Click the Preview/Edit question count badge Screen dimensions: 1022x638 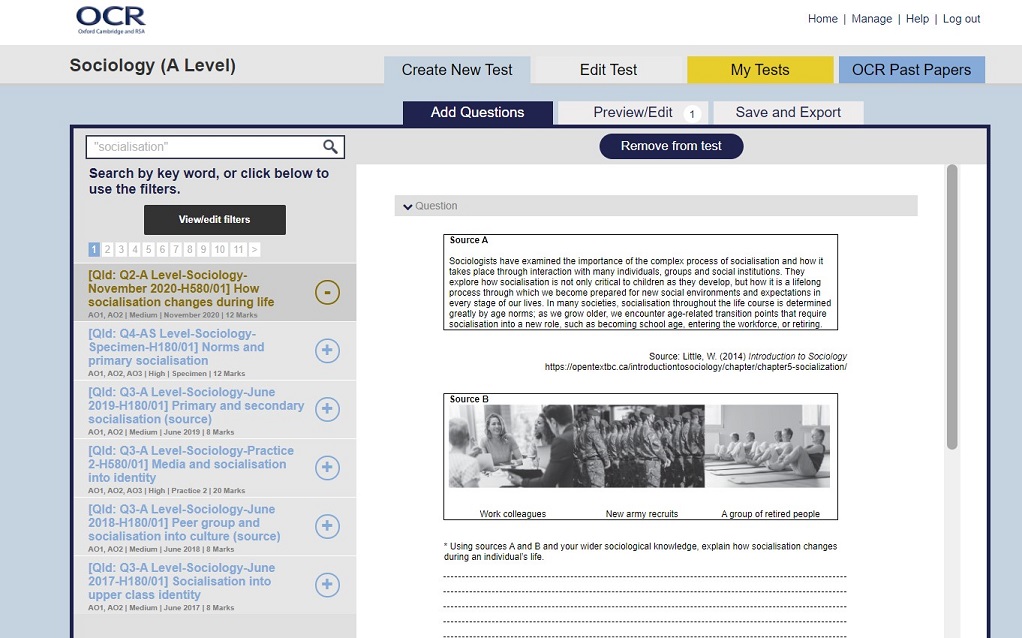pyautogui.click(x=692, y=114)
